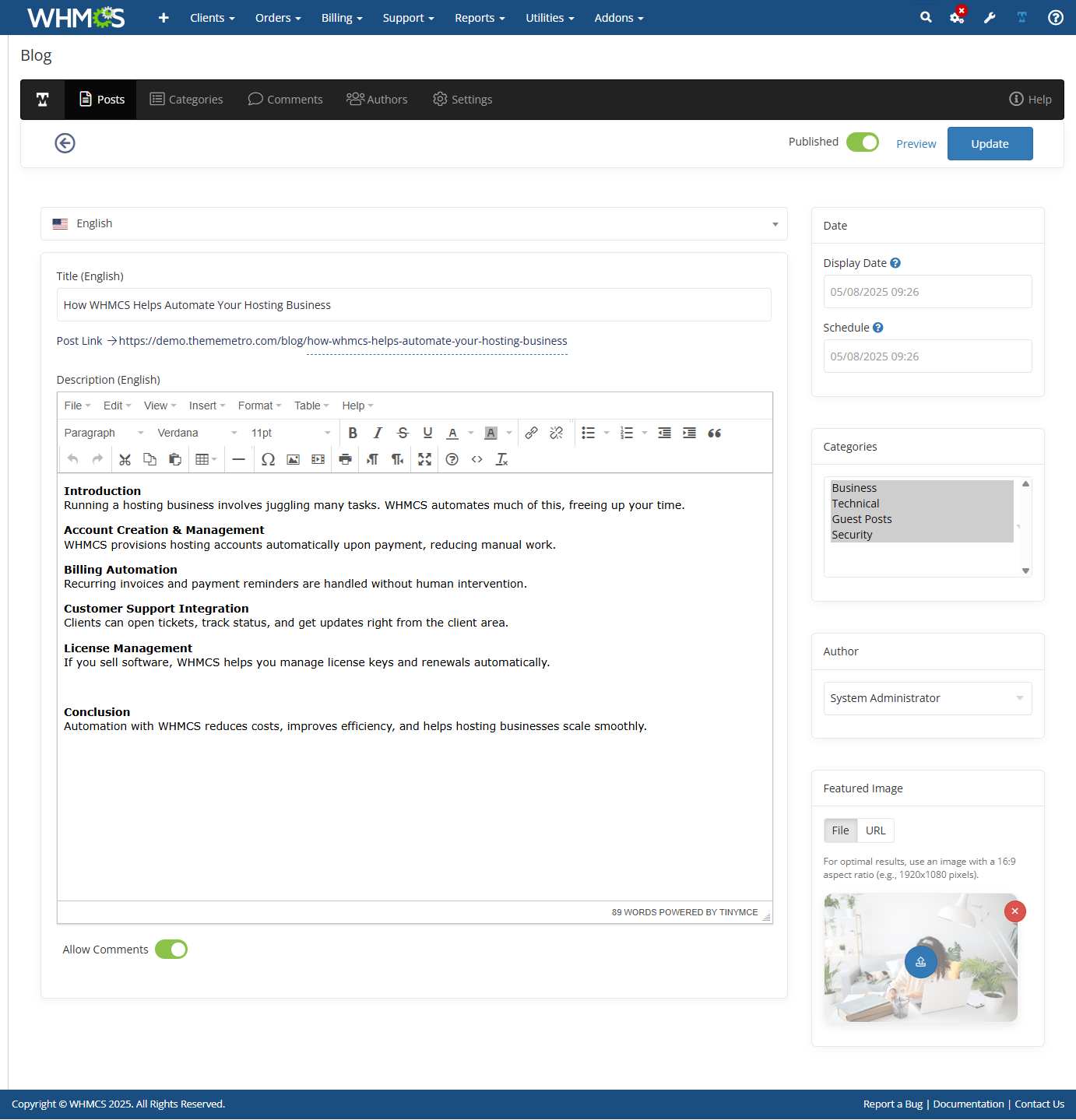Insert a numbered list

627,433
